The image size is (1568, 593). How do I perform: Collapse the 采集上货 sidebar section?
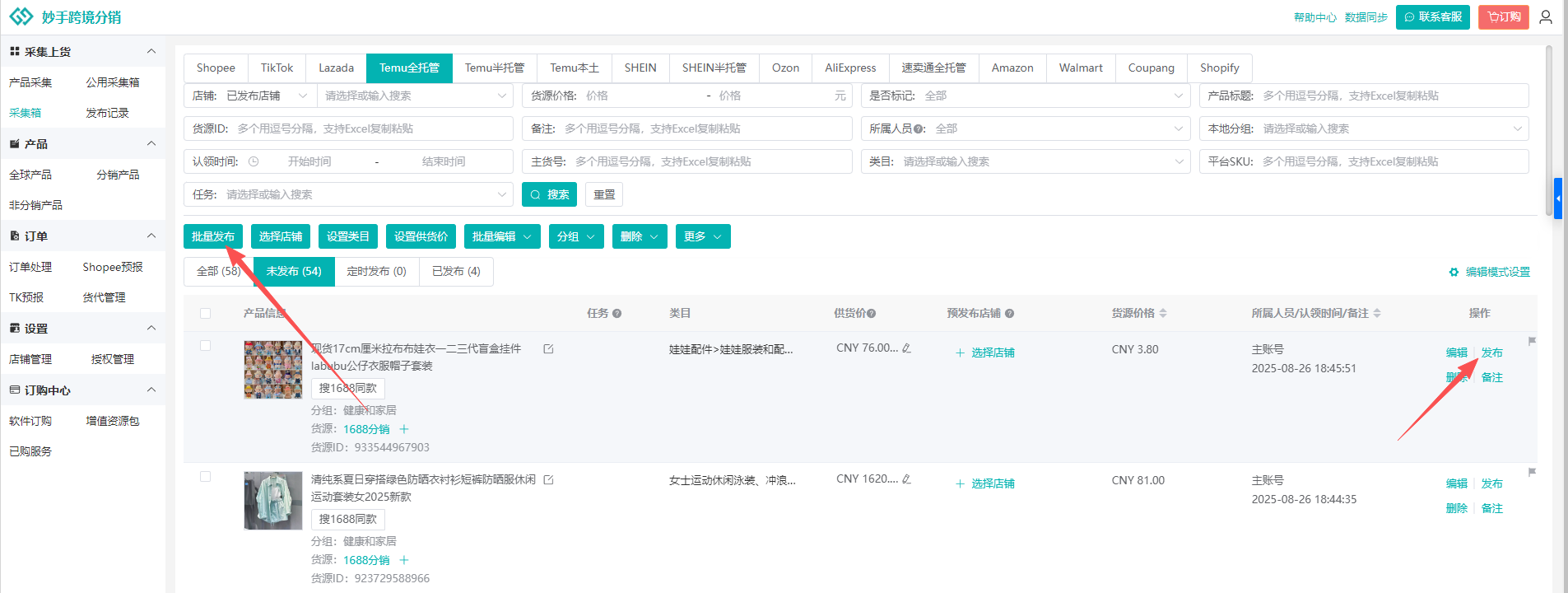(x=151, y=52)
